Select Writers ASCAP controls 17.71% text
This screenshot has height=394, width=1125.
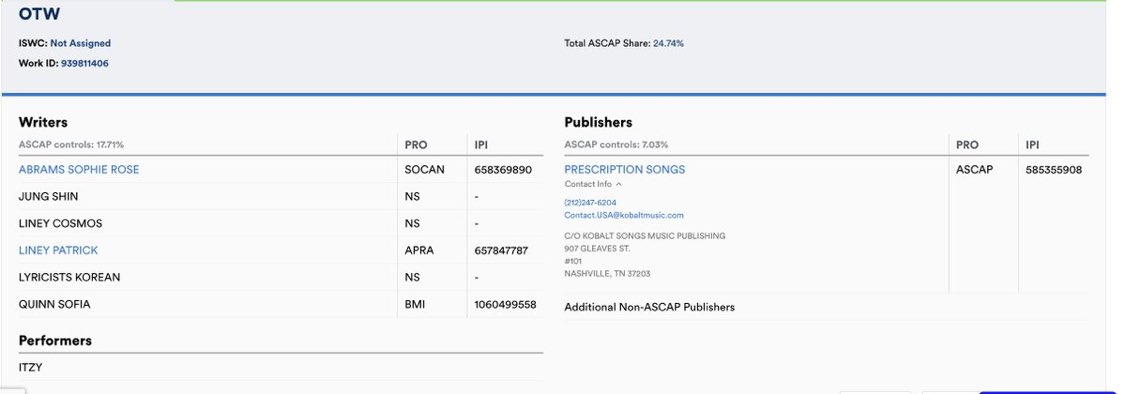click(x=71, y=145)
